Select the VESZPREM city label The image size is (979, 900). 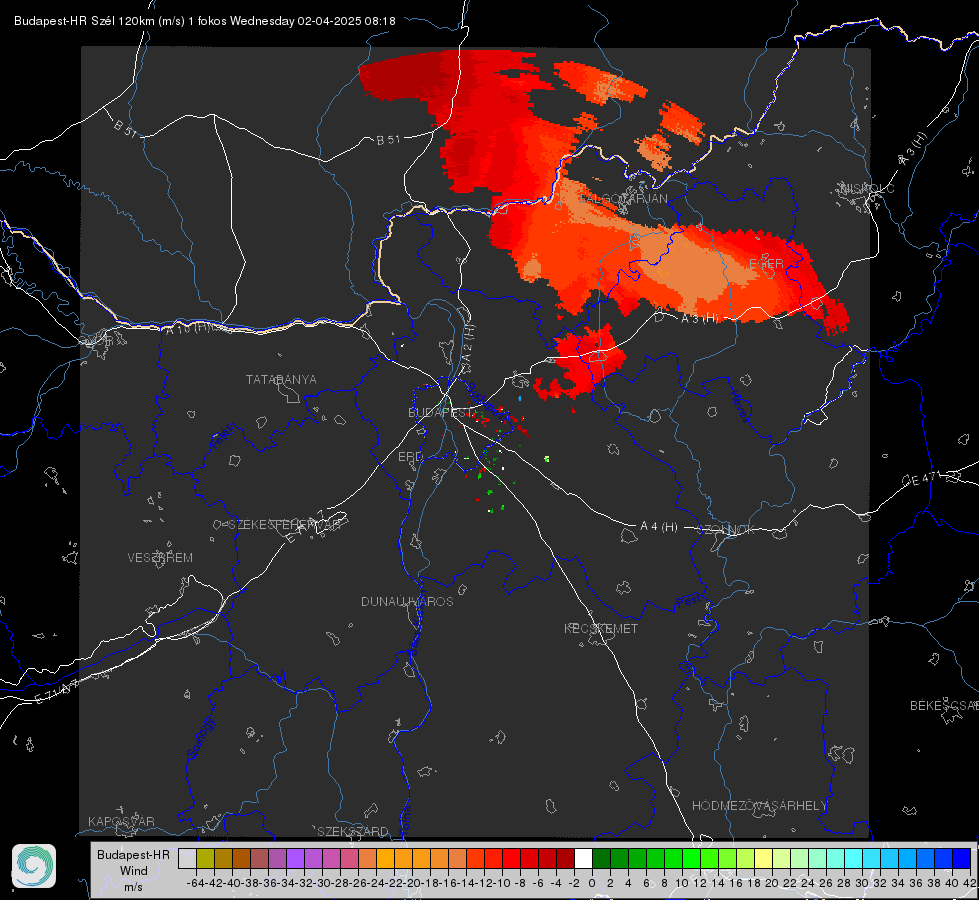[160, 557]
